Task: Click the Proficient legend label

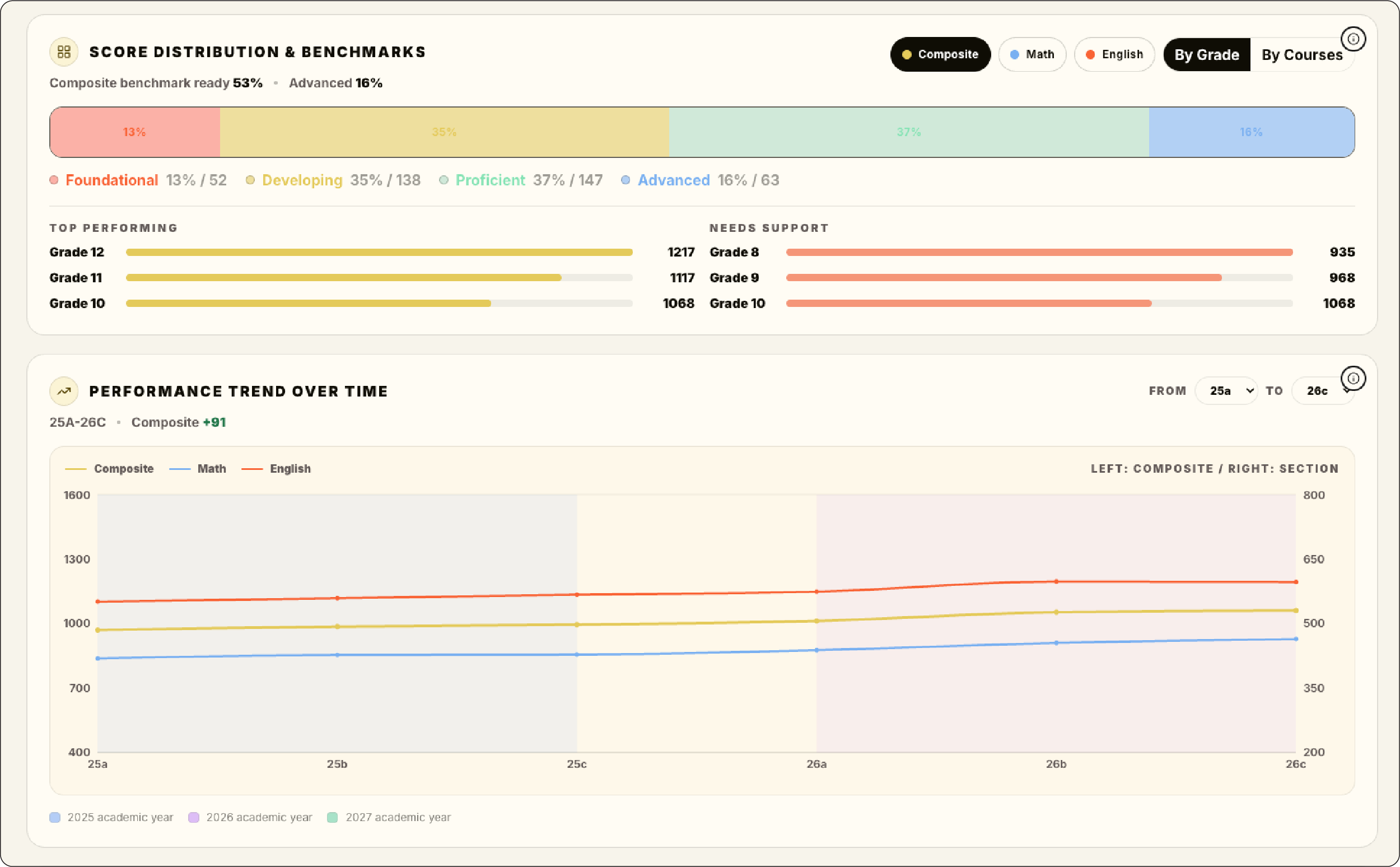Action: coord(490,180)
